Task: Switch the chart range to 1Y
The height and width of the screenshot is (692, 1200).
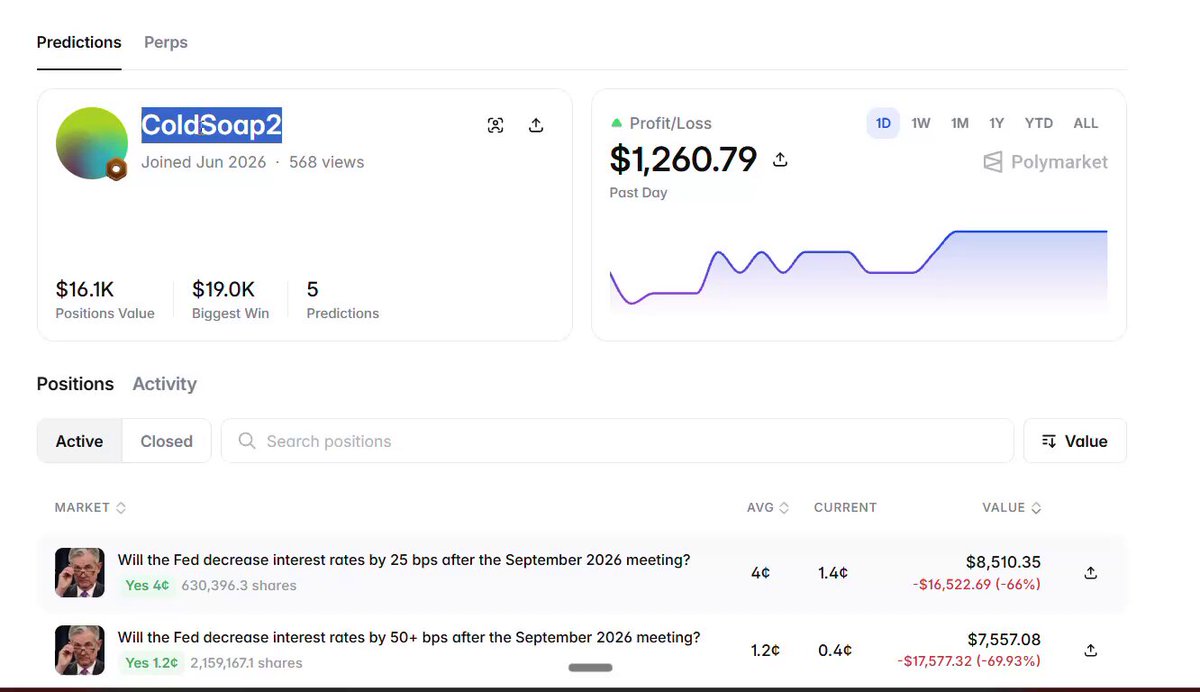Action: point(997,123)
